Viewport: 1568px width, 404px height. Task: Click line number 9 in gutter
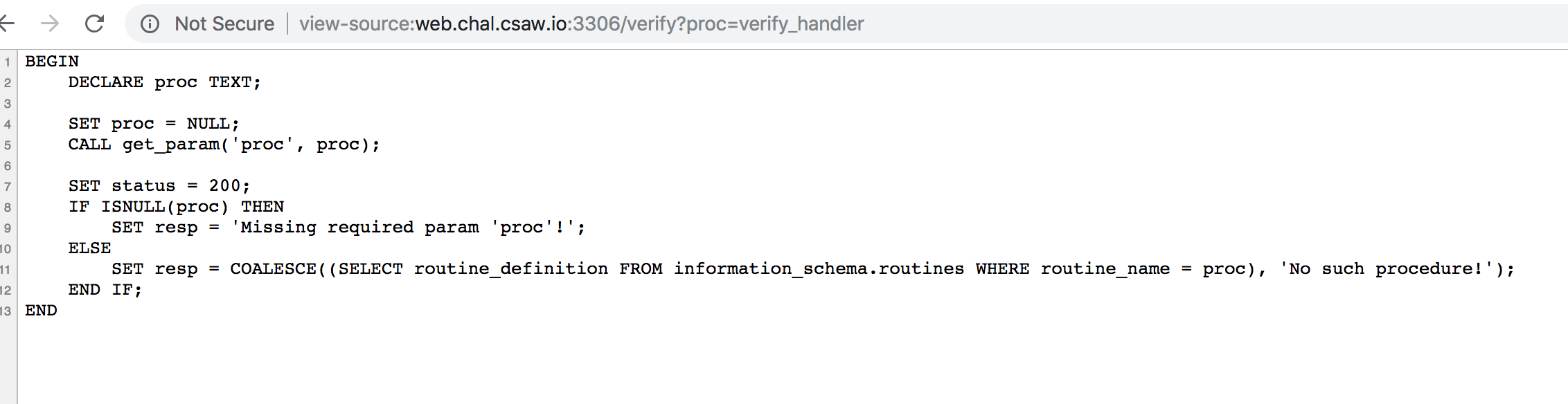point(8,228)
